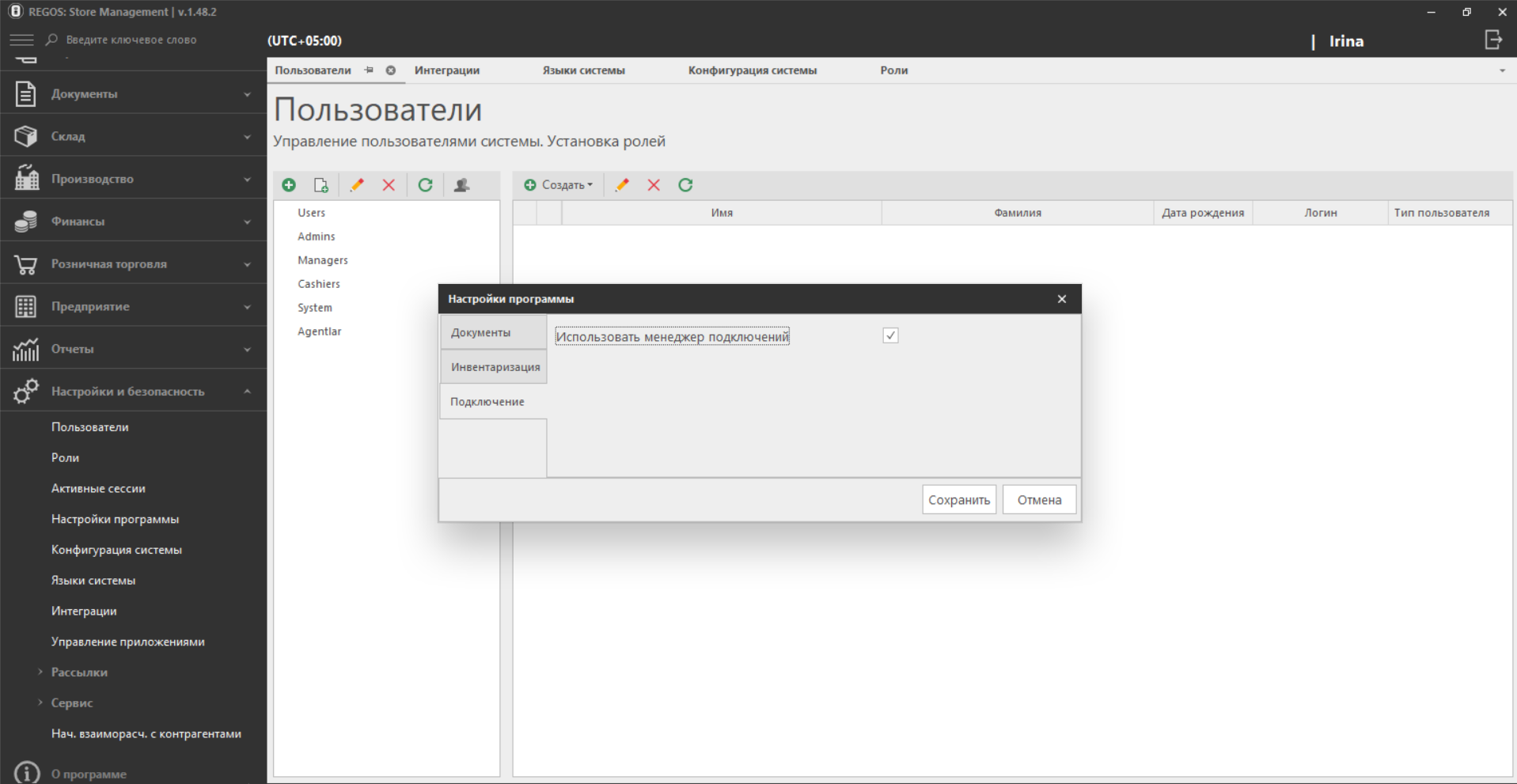Toggle the connection manager checkbox

coord(890,335)
